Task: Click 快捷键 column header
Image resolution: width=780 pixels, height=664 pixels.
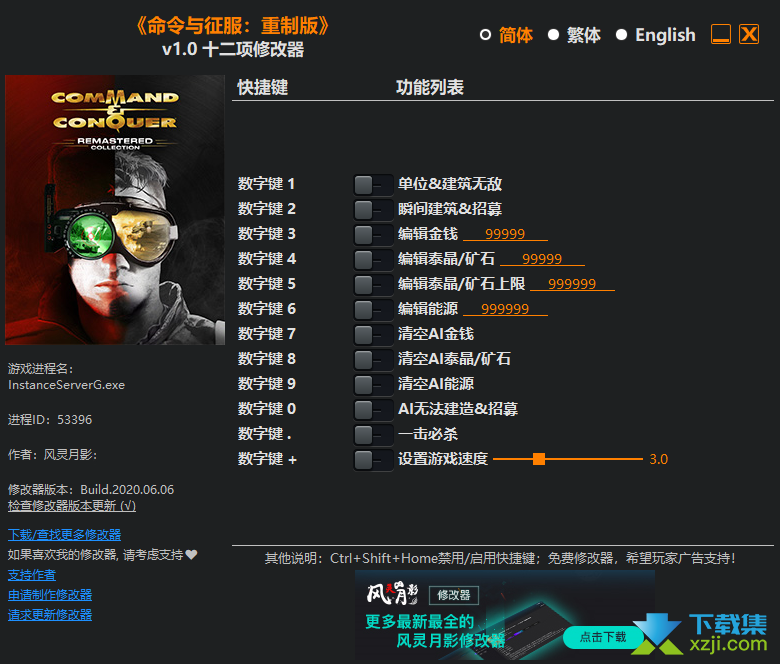Action: click(263, 88)
